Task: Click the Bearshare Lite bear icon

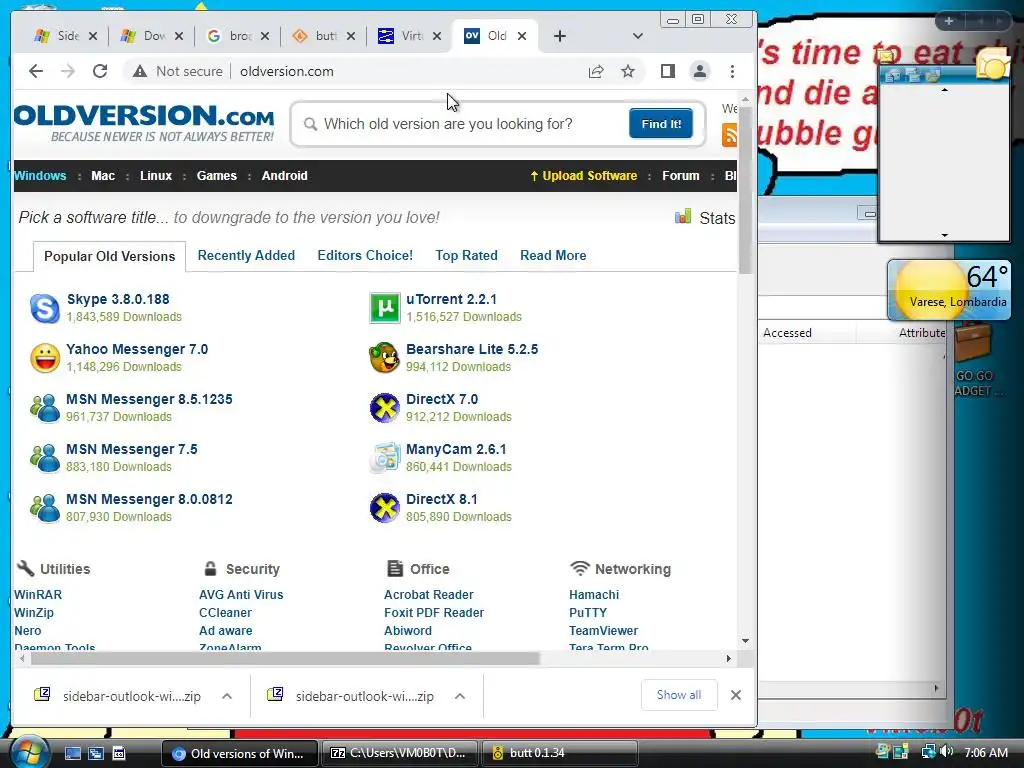Action: (x=385, y=358)
